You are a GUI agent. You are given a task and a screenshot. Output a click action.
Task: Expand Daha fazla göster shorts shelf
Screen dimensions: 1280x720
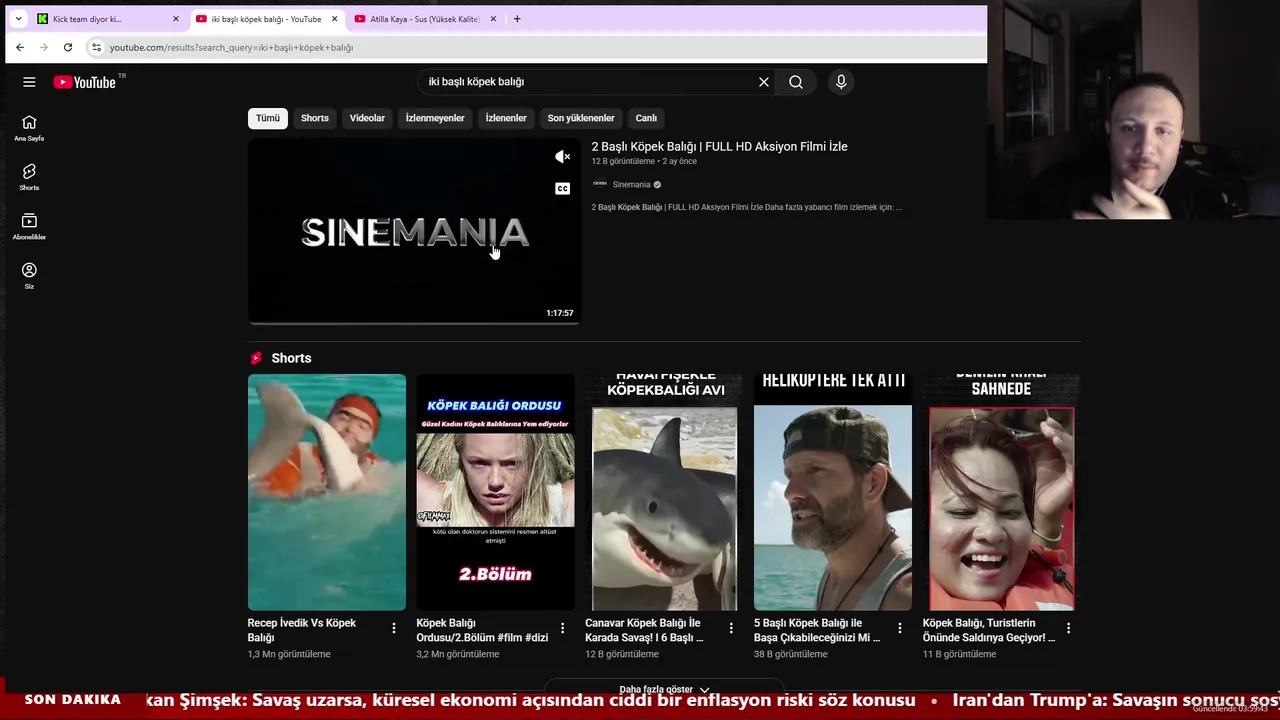tap(664, 689)
